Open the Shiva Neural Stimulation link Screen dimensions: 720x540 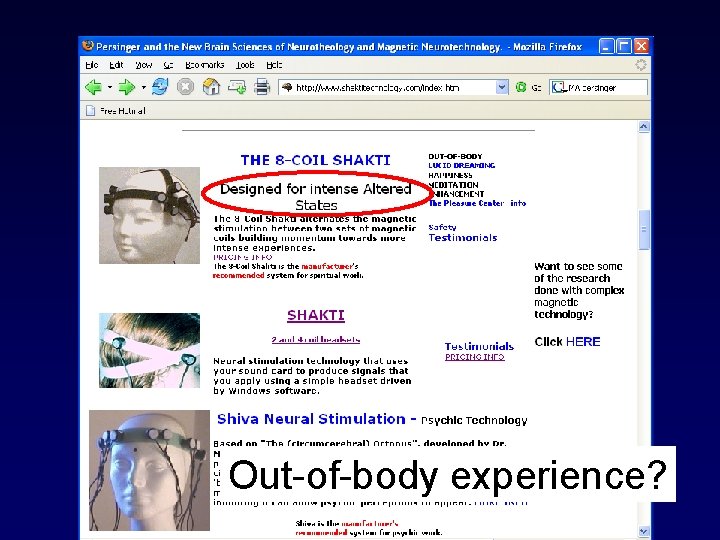pyautogui.click(x=311, y=419)
